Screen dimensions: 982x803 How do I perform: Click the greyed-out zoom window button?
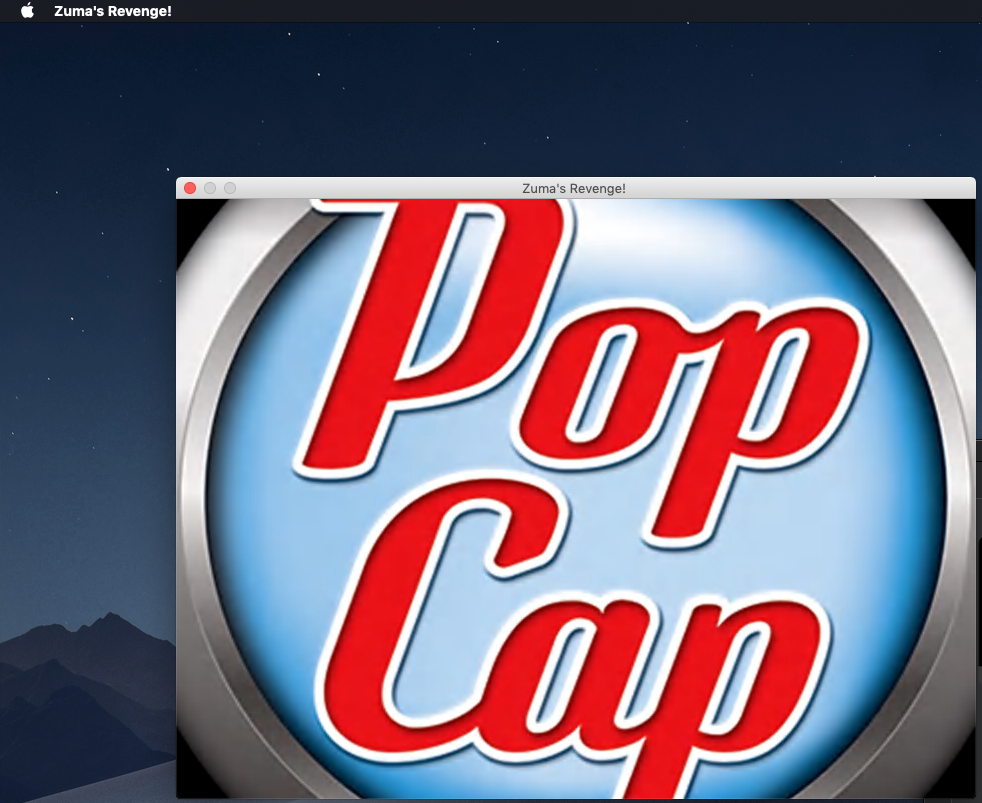[x=230, y=188]
